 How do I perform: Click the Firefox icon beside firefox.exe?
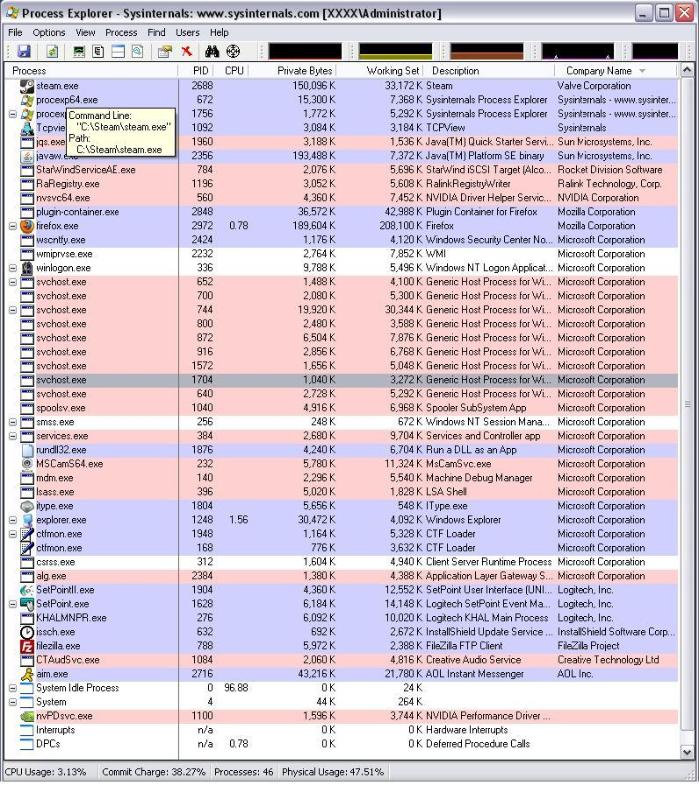pyautogui.click(x=27, y=226)
